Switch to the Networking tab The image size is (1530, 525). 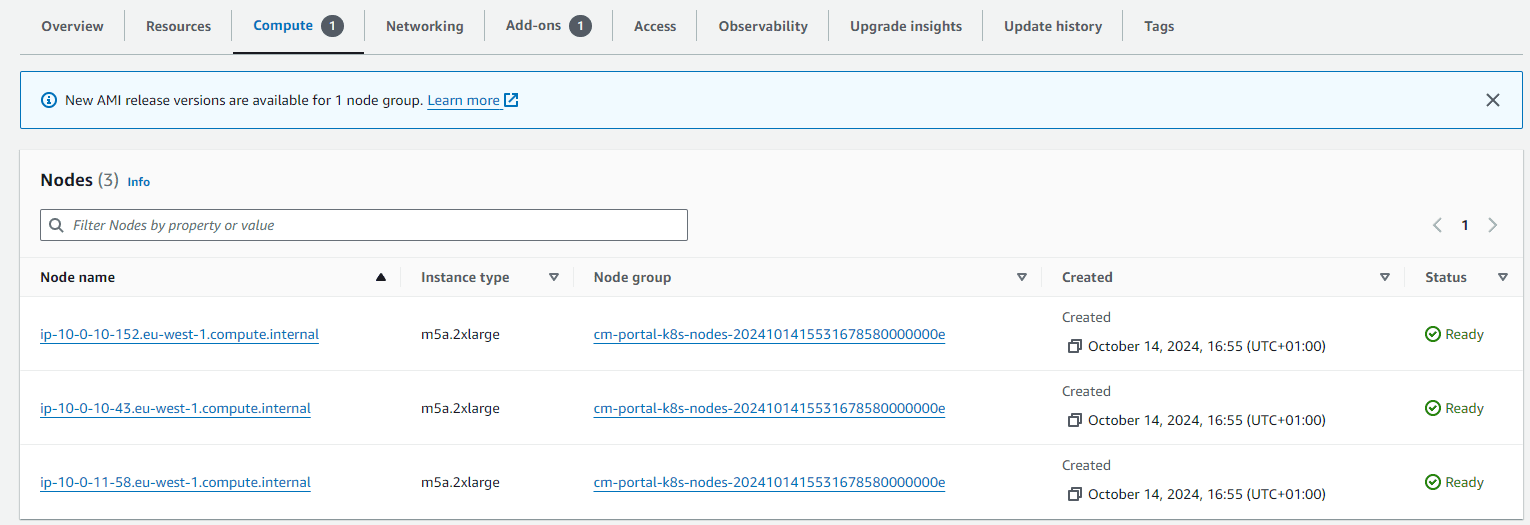(x=424, y=26)
